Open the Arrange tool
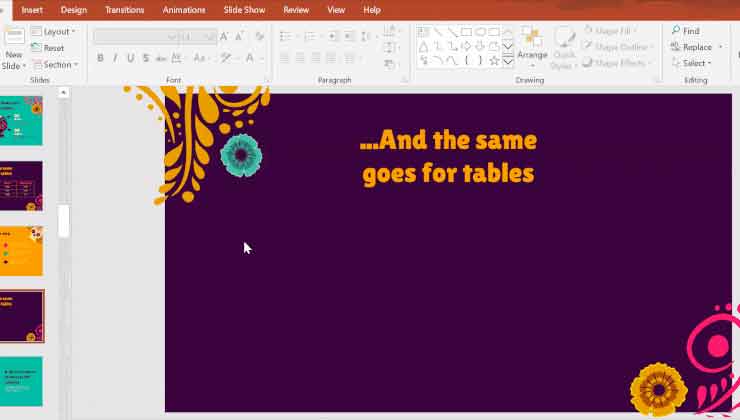This screenshot has width=740, height=420. 532,46
